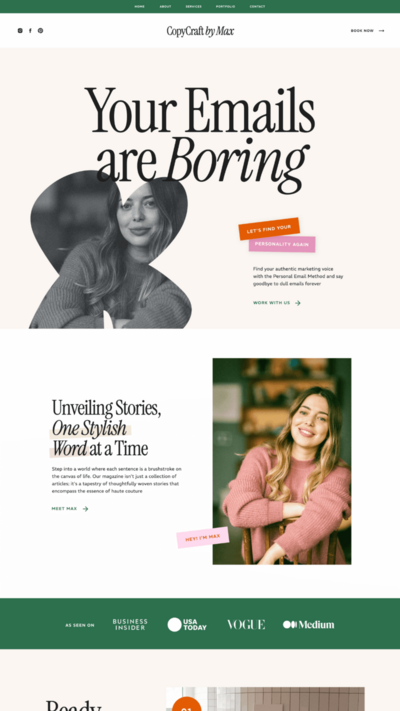Click the color photo of Max in pink sweater
The image size is (400, 711).
tap(282, 461)
